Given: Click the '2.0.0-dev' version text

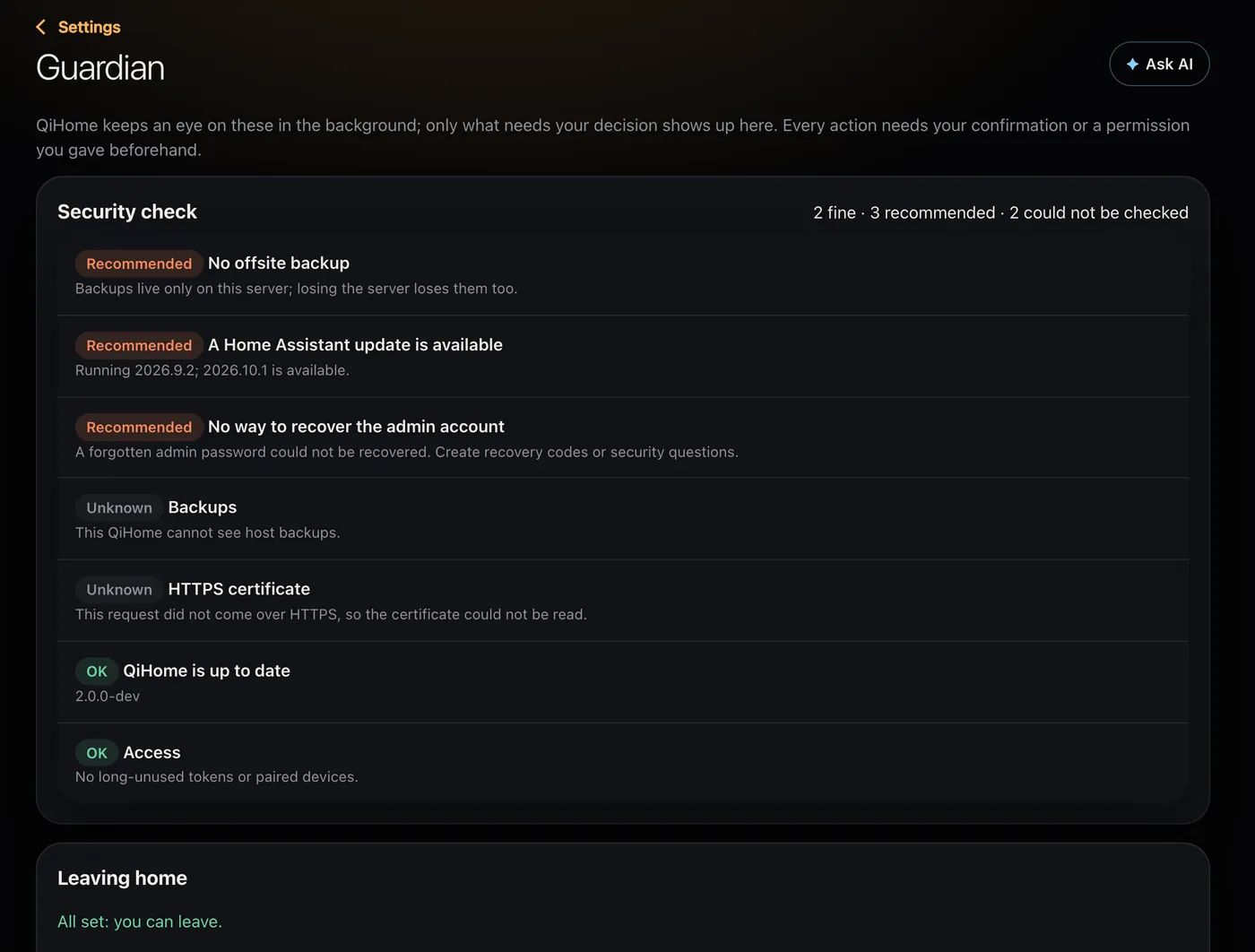Looking at the screenshot, I should click(x=108, y=697).
